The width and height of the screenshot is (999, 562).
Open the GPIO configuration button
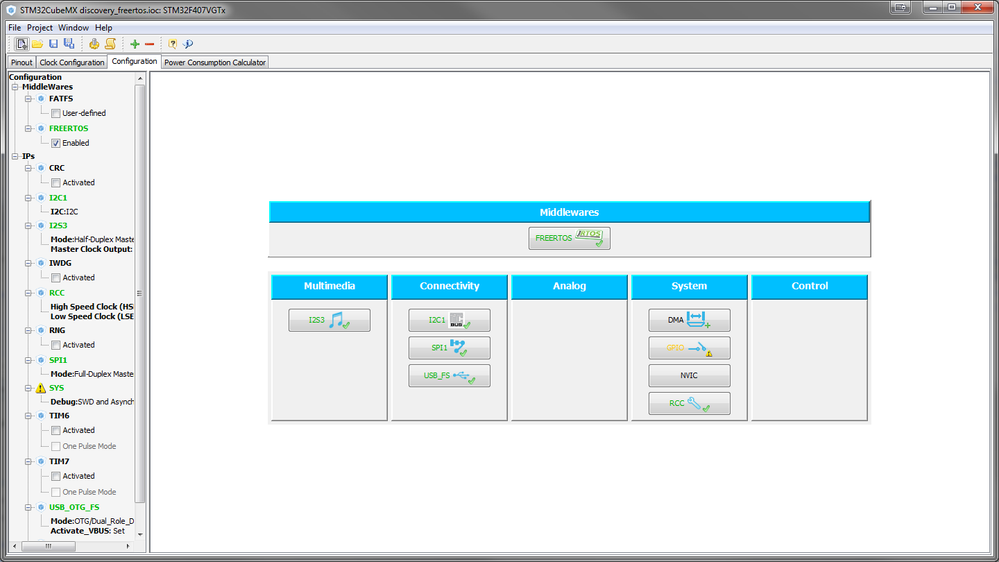coord(689,348)
